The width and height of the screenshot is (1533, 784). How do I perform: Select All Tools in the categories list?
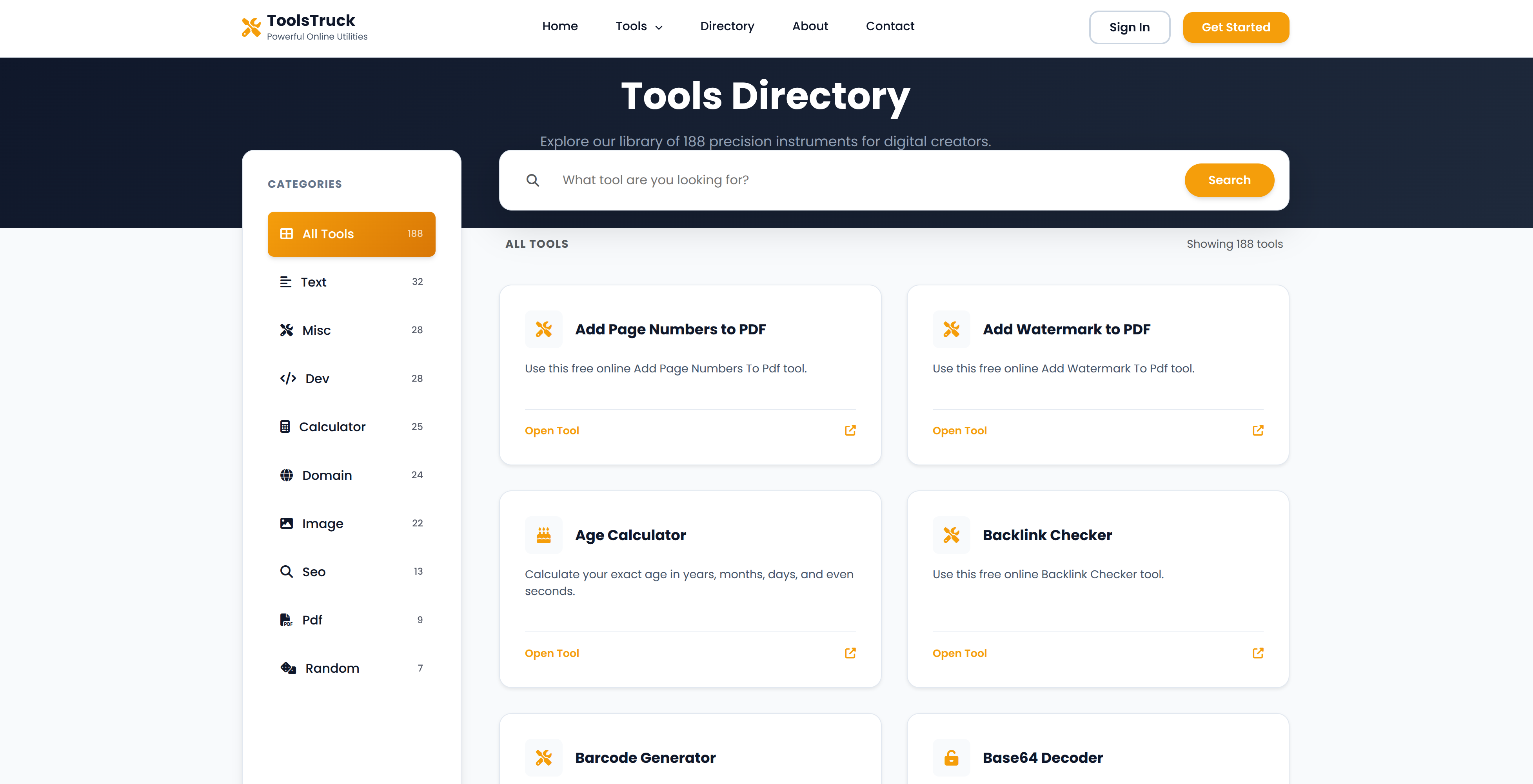coord(351,234)
